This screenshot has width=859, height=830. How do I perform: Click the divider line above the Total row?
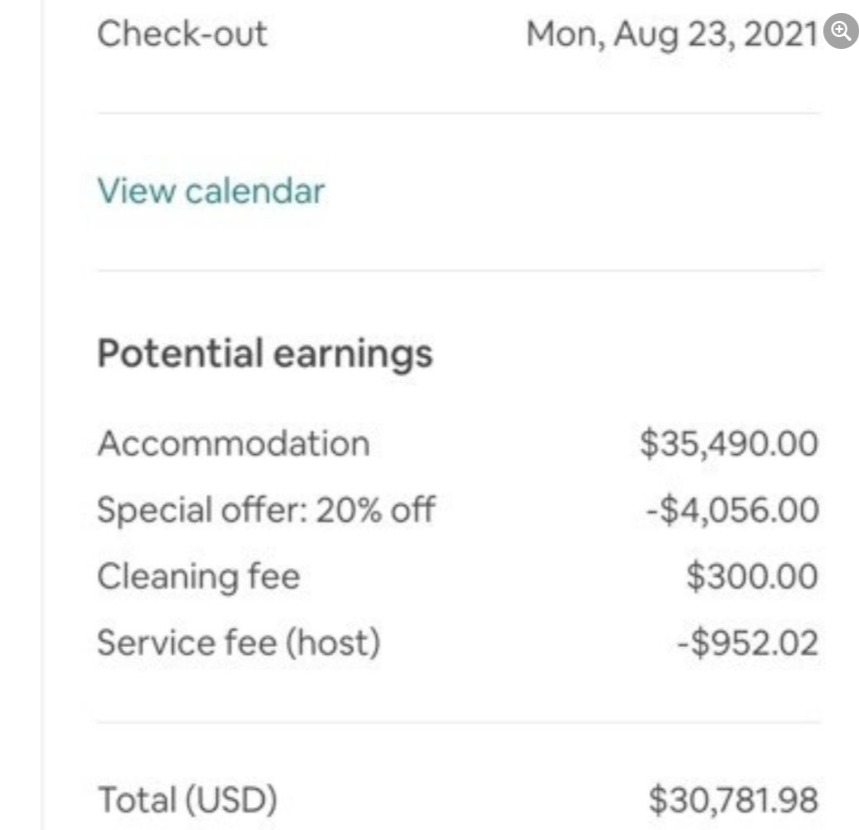458,722
